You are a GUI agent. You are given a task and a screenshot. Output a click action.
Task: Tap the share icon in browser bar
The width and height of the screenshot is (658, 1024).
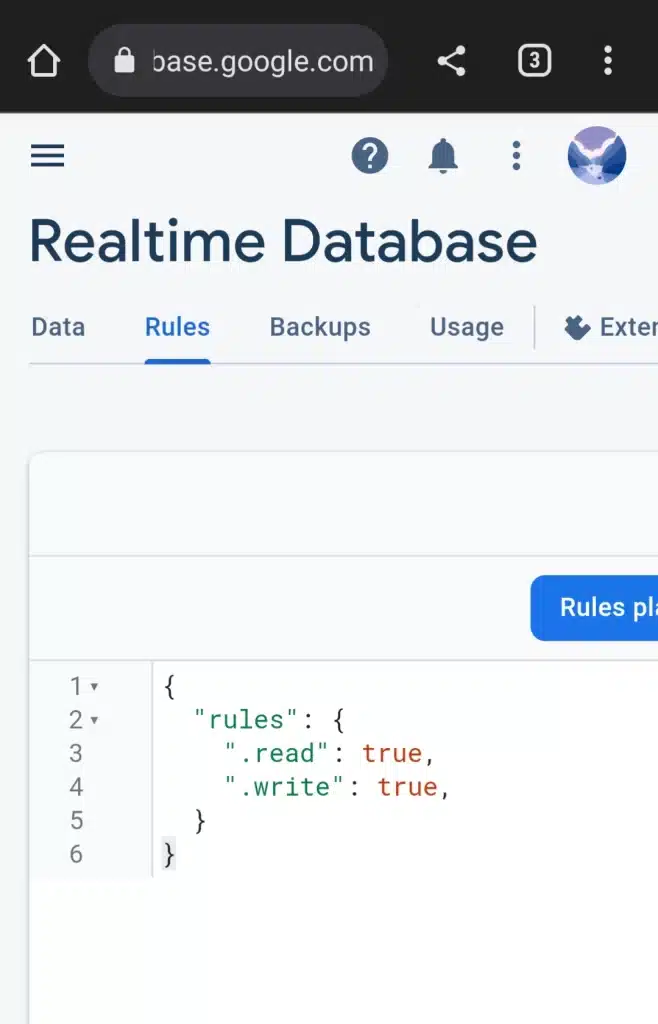(x=452, y=61)
